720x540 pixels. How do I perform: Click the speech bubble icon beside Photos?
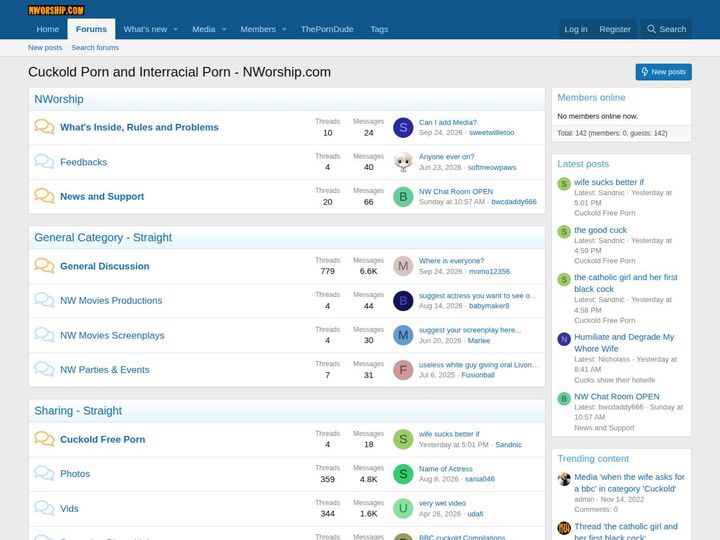tap(44, 473)
